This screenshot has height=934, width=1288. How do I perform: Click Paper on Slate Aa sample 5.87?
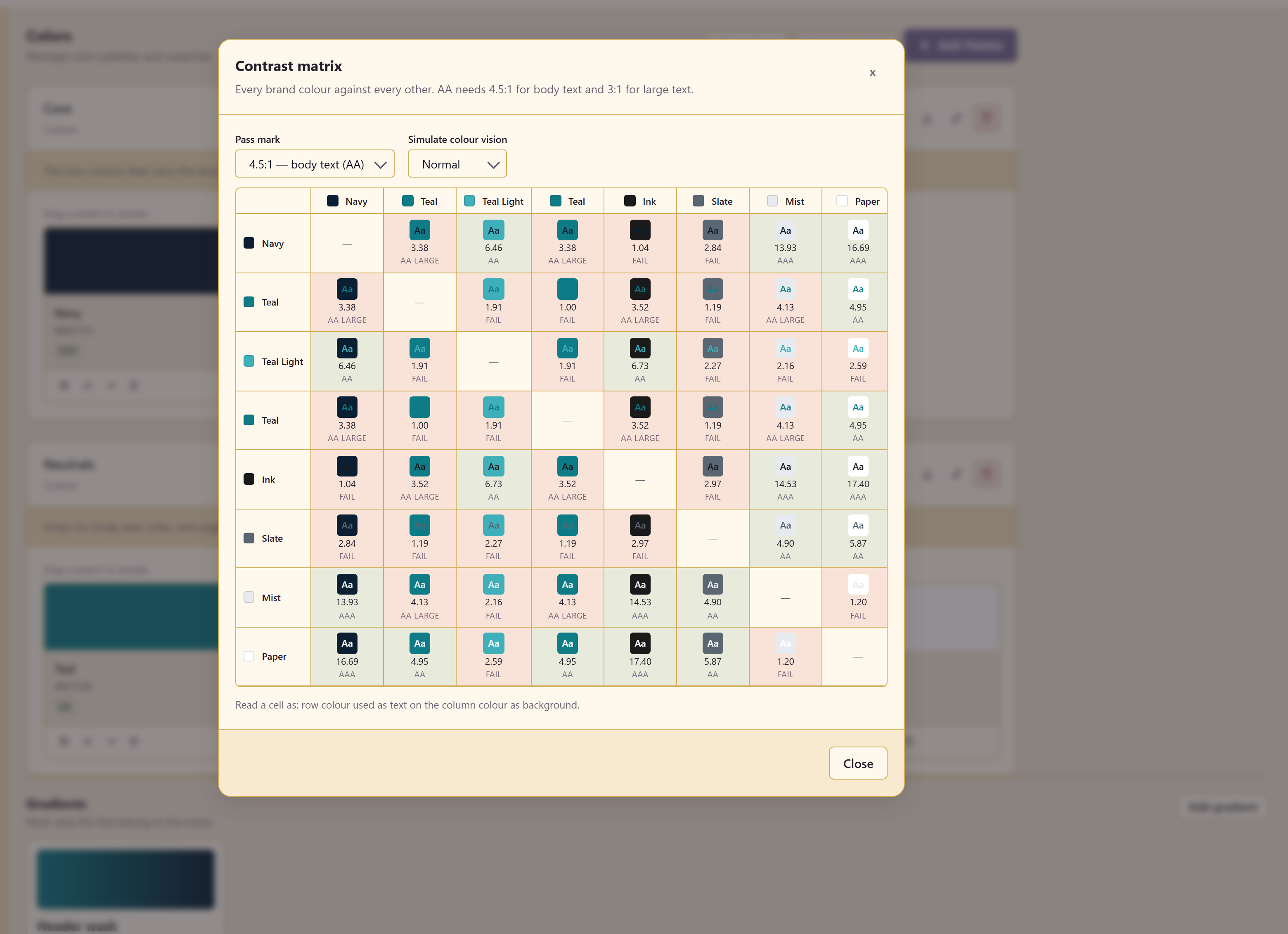[x=713, y=643]
